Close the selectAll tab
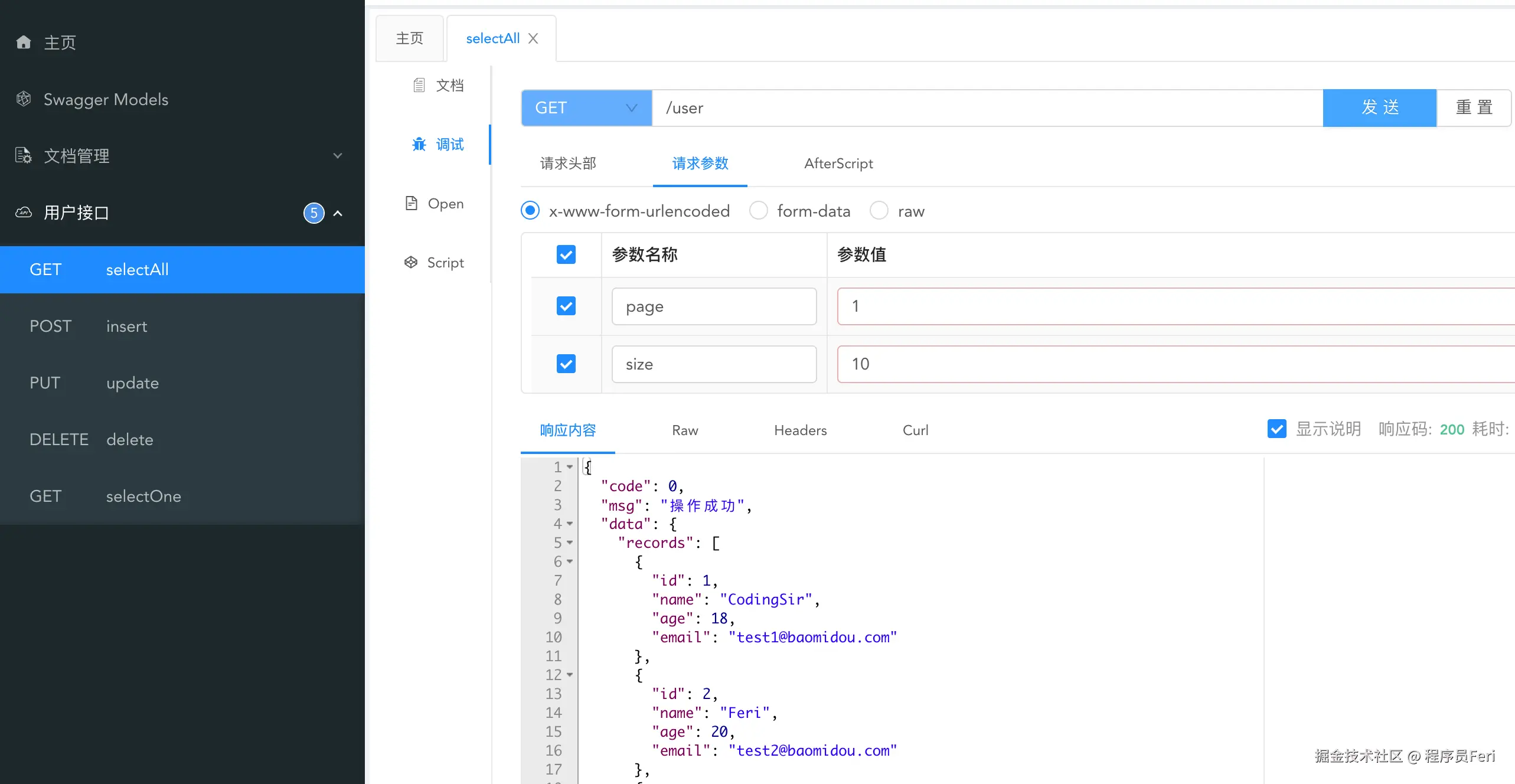 tap(533, 38)
